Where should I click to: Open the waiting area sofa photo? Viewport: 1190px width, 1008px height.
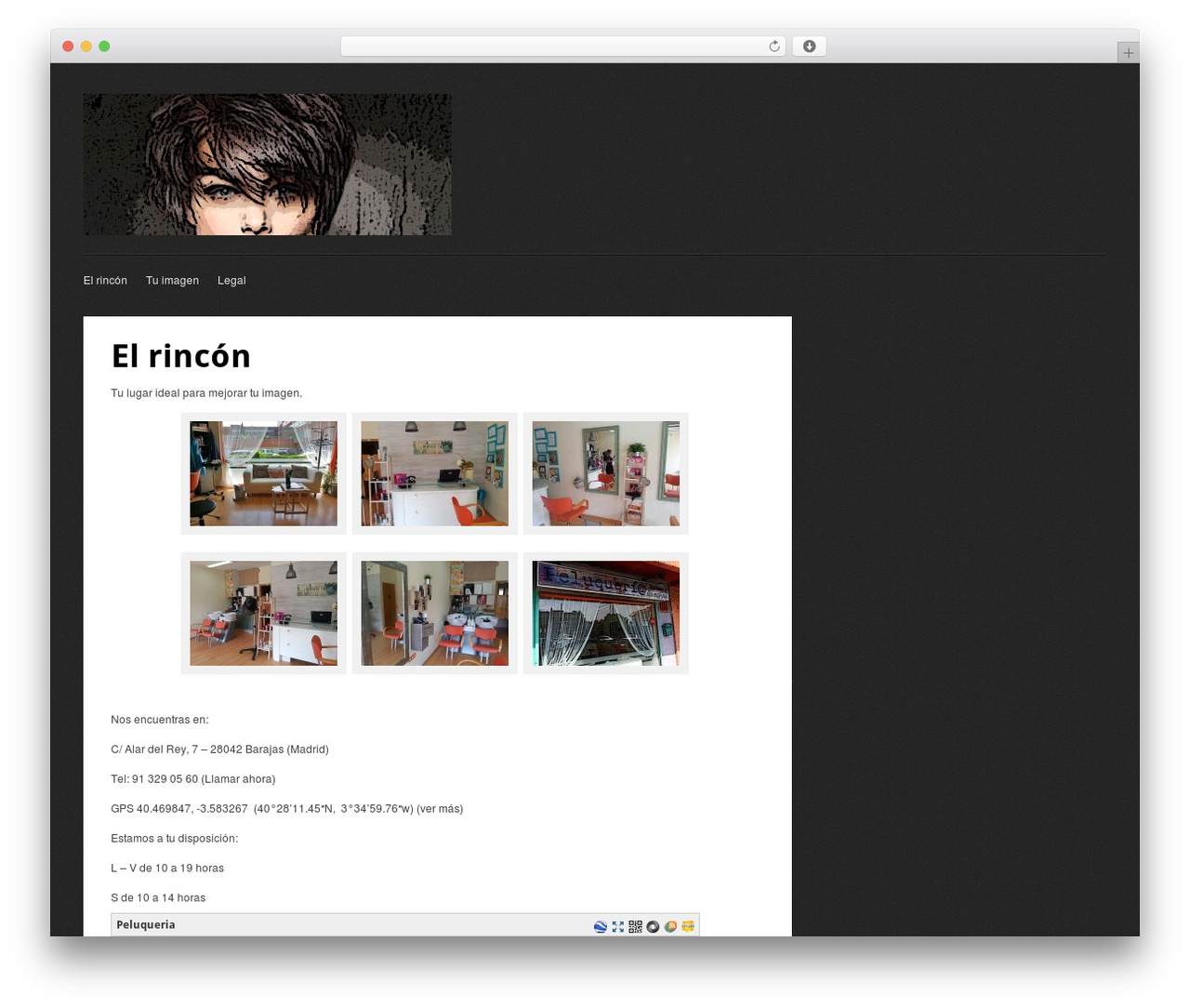pyautogui.click(x=264, y=473)
